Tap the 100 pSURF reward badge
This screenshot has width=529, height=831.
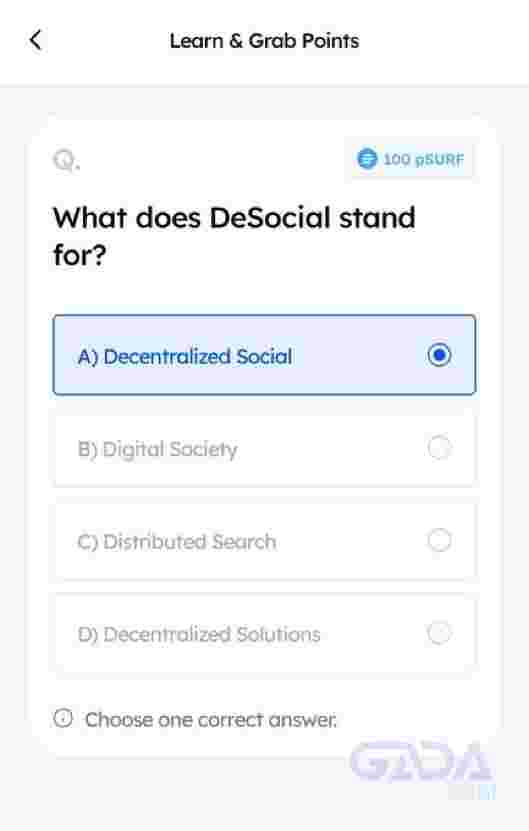(411, 159)
